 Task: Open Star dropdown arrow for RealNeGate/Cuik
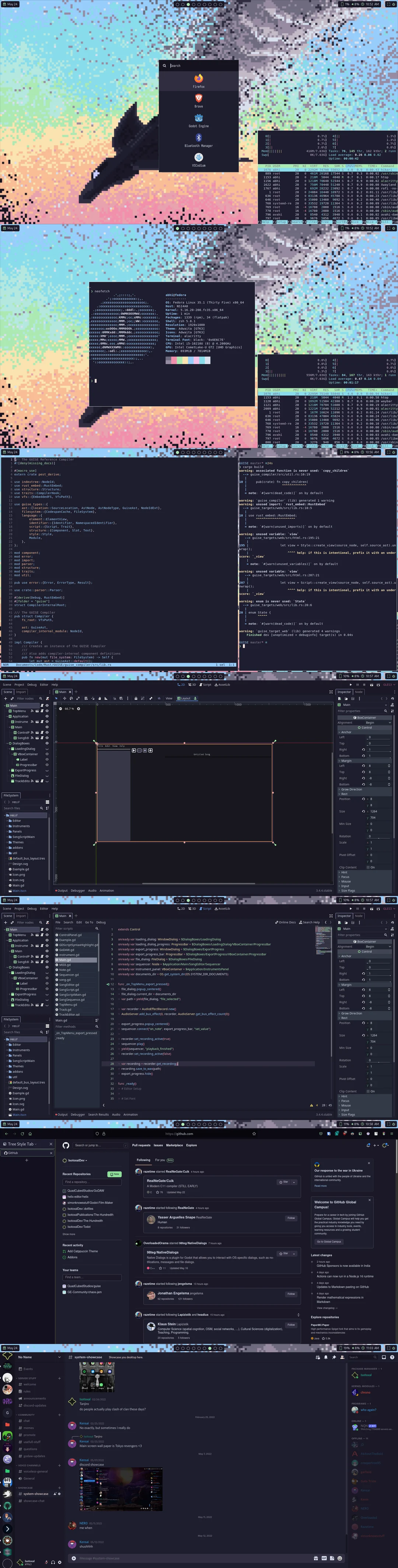tap(295, 1182)
